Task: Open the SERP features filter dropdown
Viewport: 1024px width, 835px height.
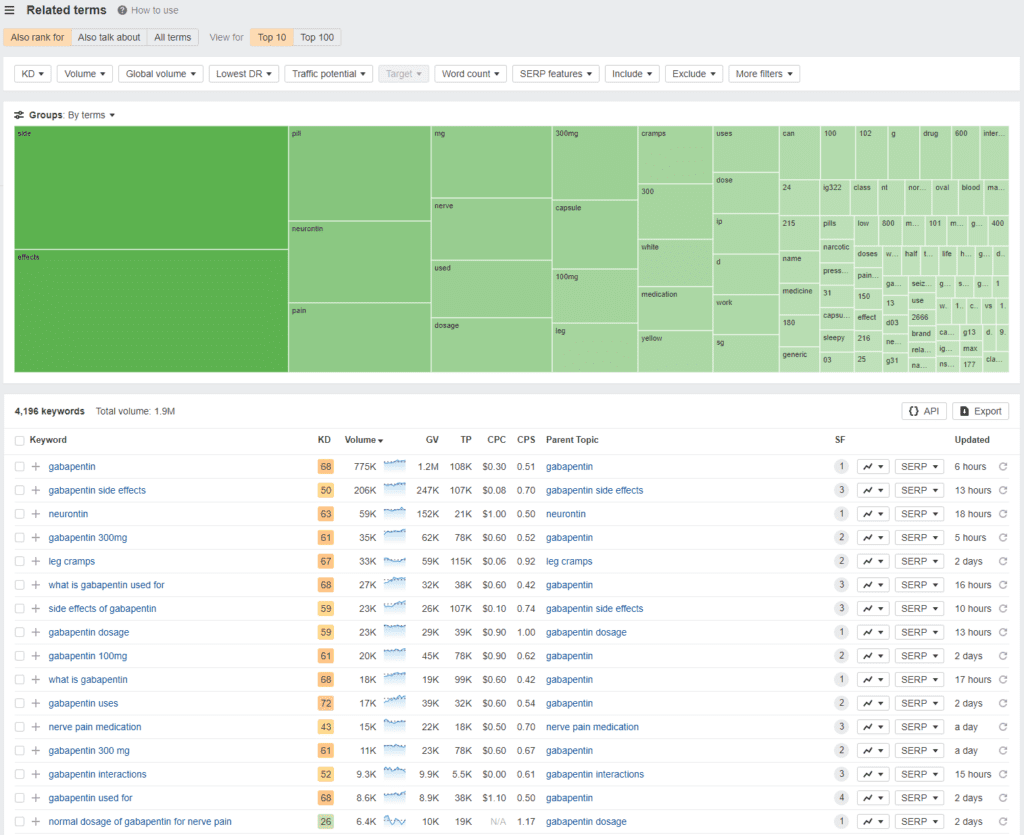Action: (x=555, y=74)
